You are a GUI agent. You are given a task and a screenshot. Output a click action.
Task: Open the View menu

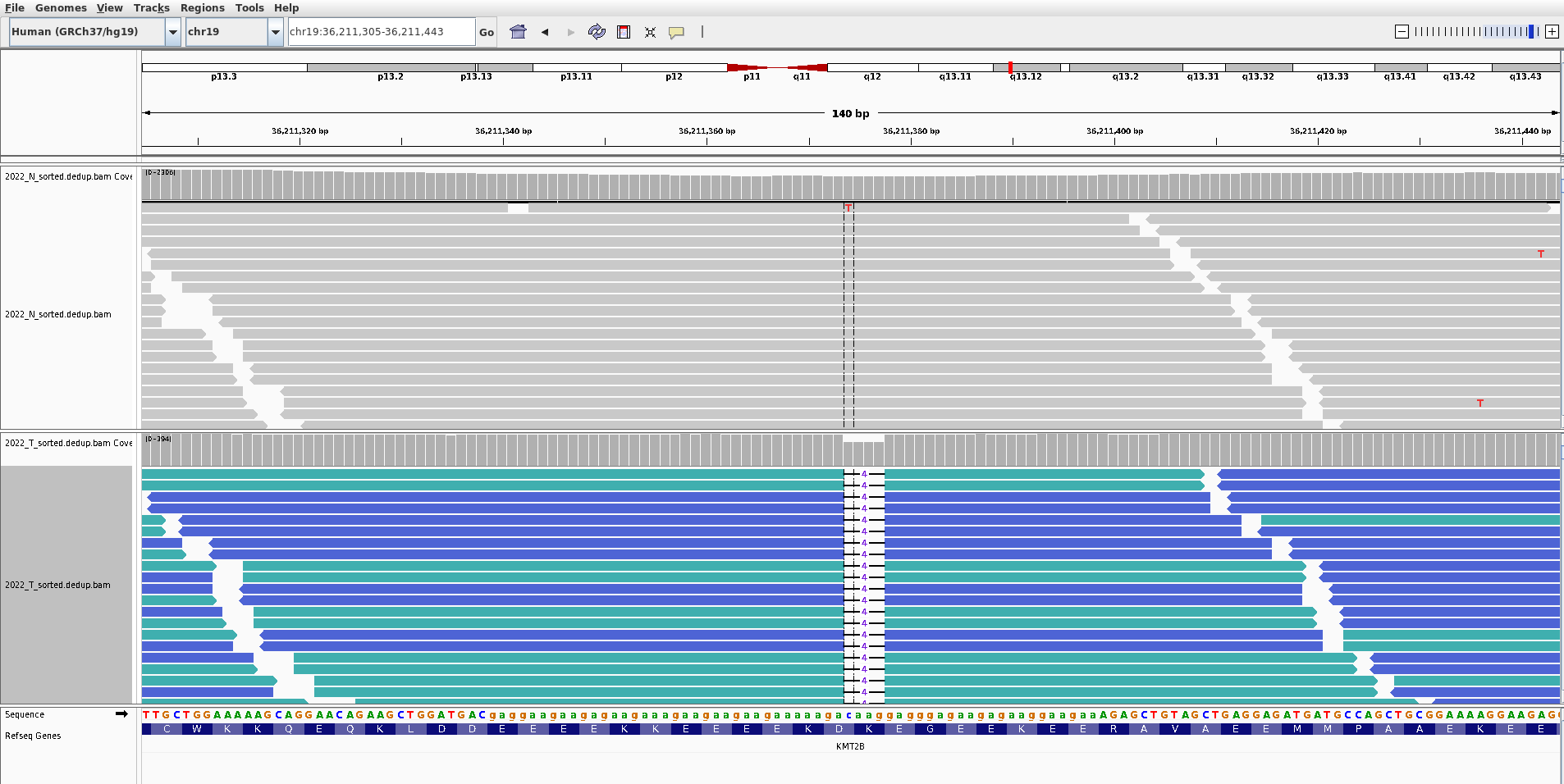click(109, 7)
